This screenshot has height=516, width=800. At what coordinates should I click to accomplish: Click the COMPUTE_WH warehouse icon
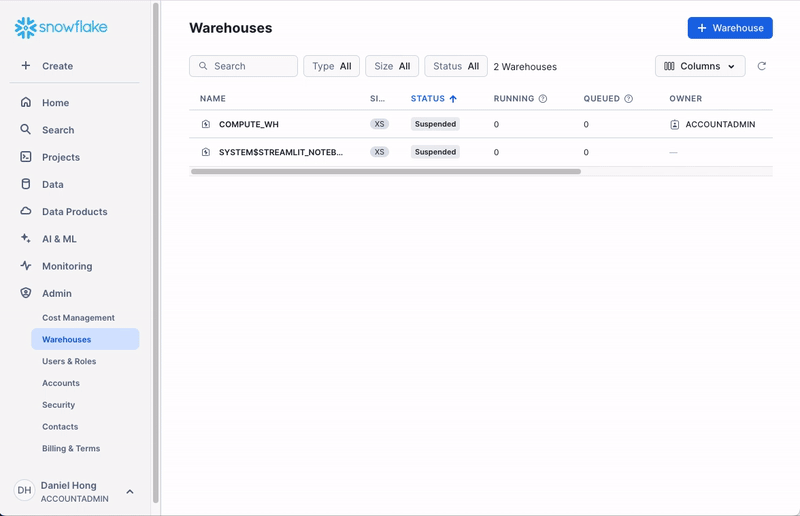tap(206, 124)
